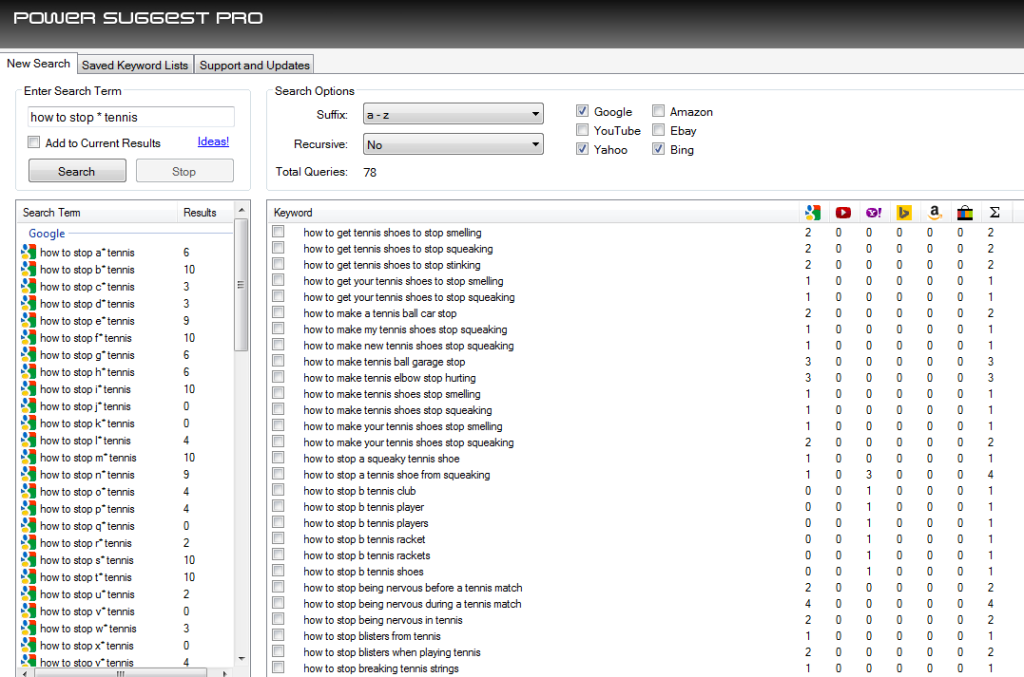The height and width of the screenshot is (677, 1024).
Task: Click Google icon beside 'how to stop w* tennis'
Action: point(29,628)
